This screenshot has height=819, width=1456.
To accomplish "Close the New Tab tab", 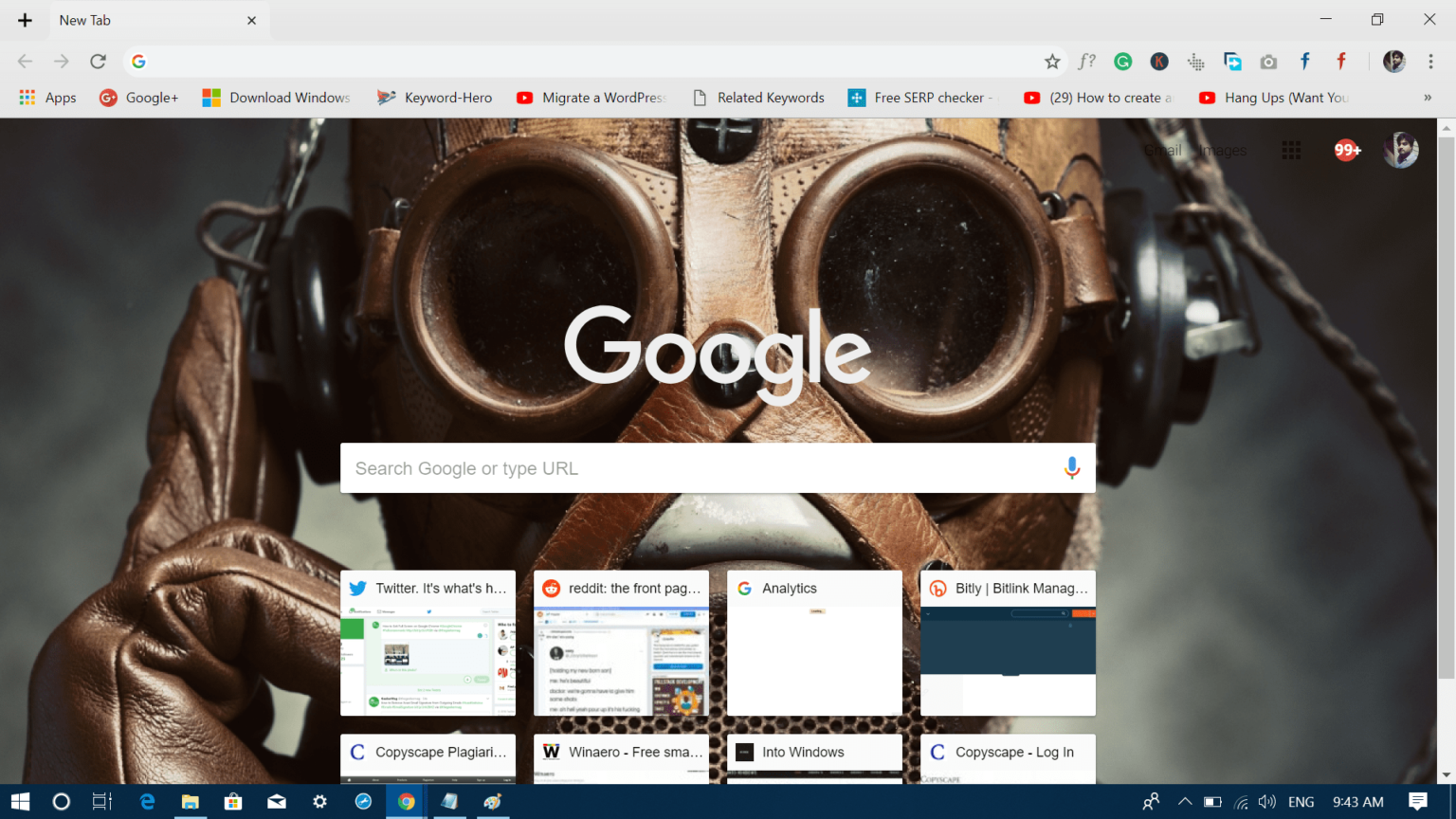I will click(x=251, y=20).
